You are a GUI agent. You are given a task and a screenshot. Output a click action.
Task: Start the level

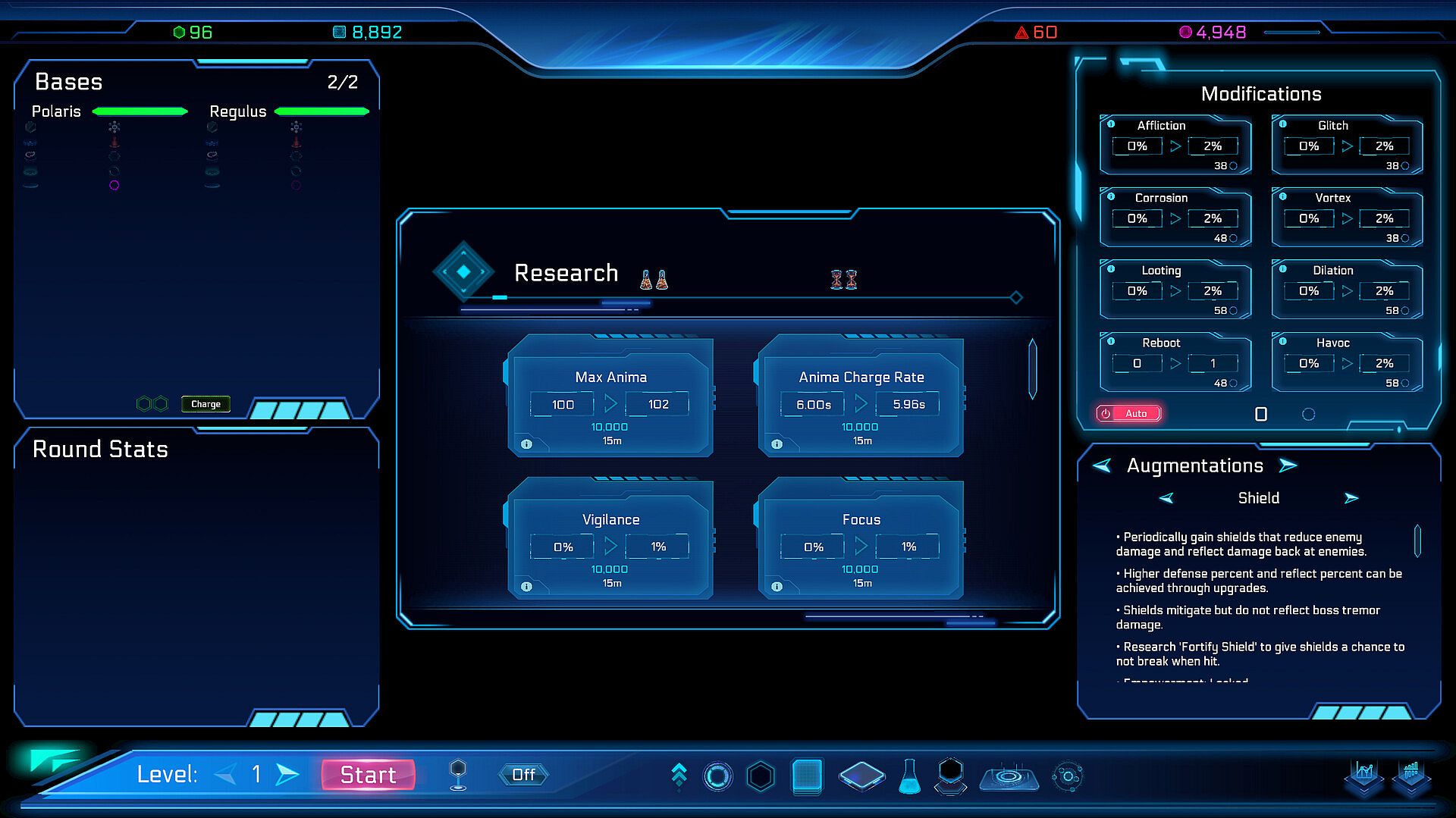pyautogui.click(x=368, y=775)
